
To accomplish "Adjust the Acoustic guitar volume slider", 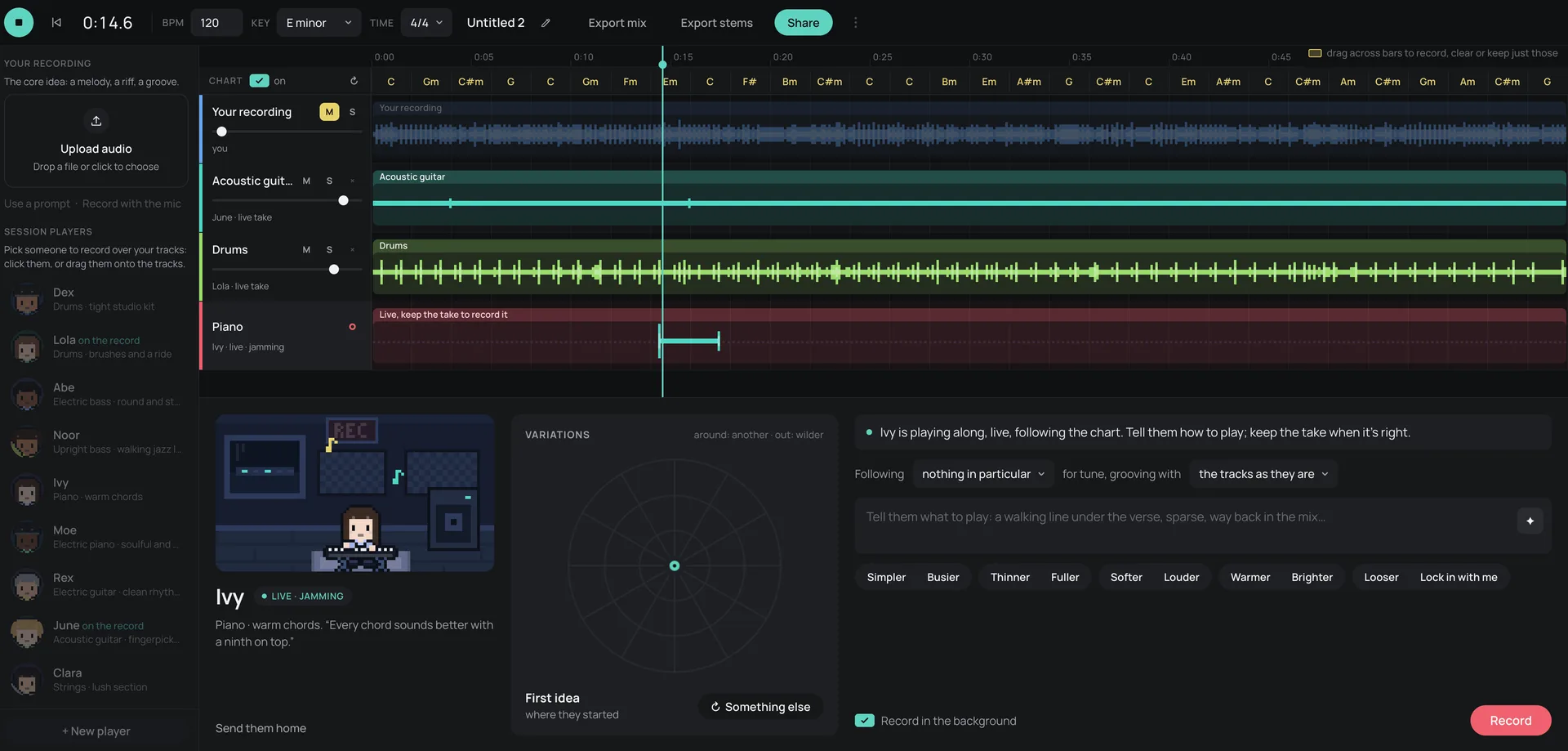I will [x=343, y=200].
